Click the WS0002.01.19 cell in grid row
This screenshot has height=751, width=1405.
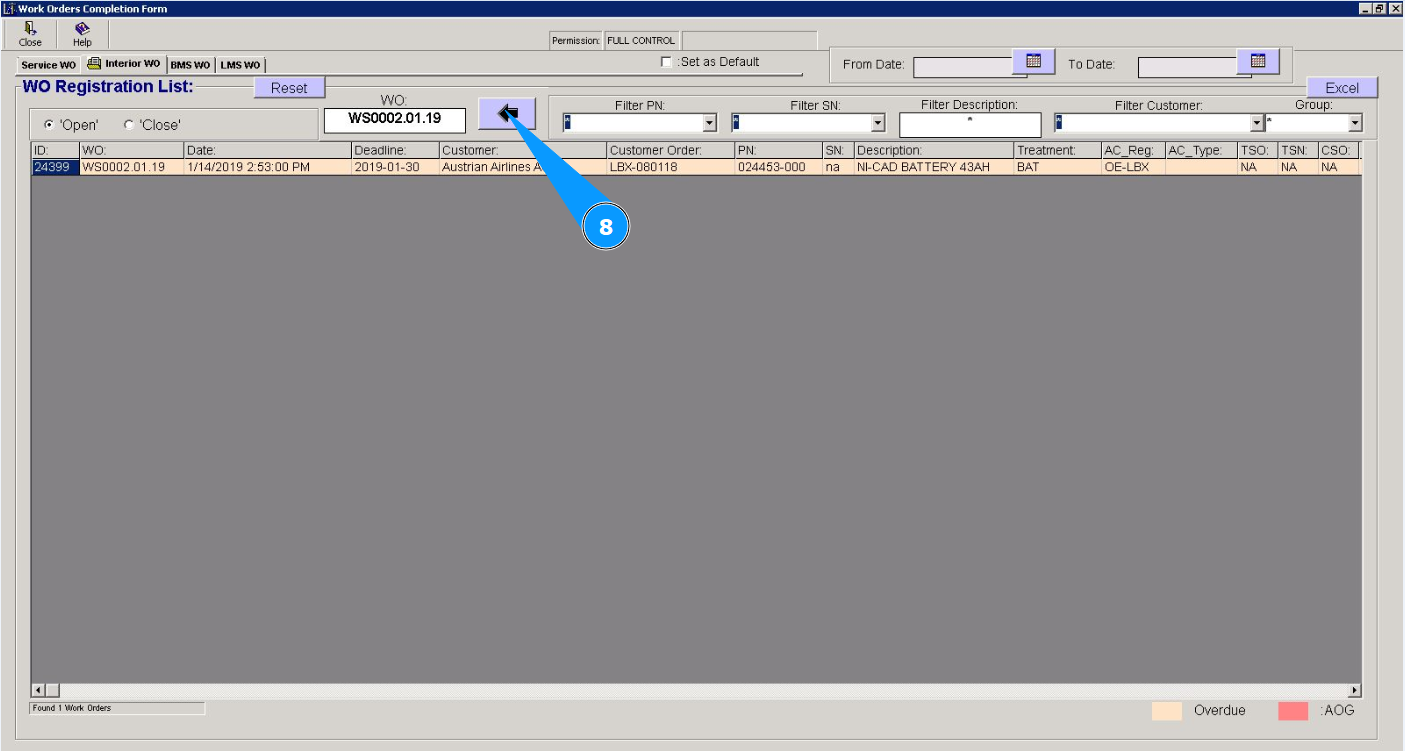pyautogui.click(x=132, y=167)
